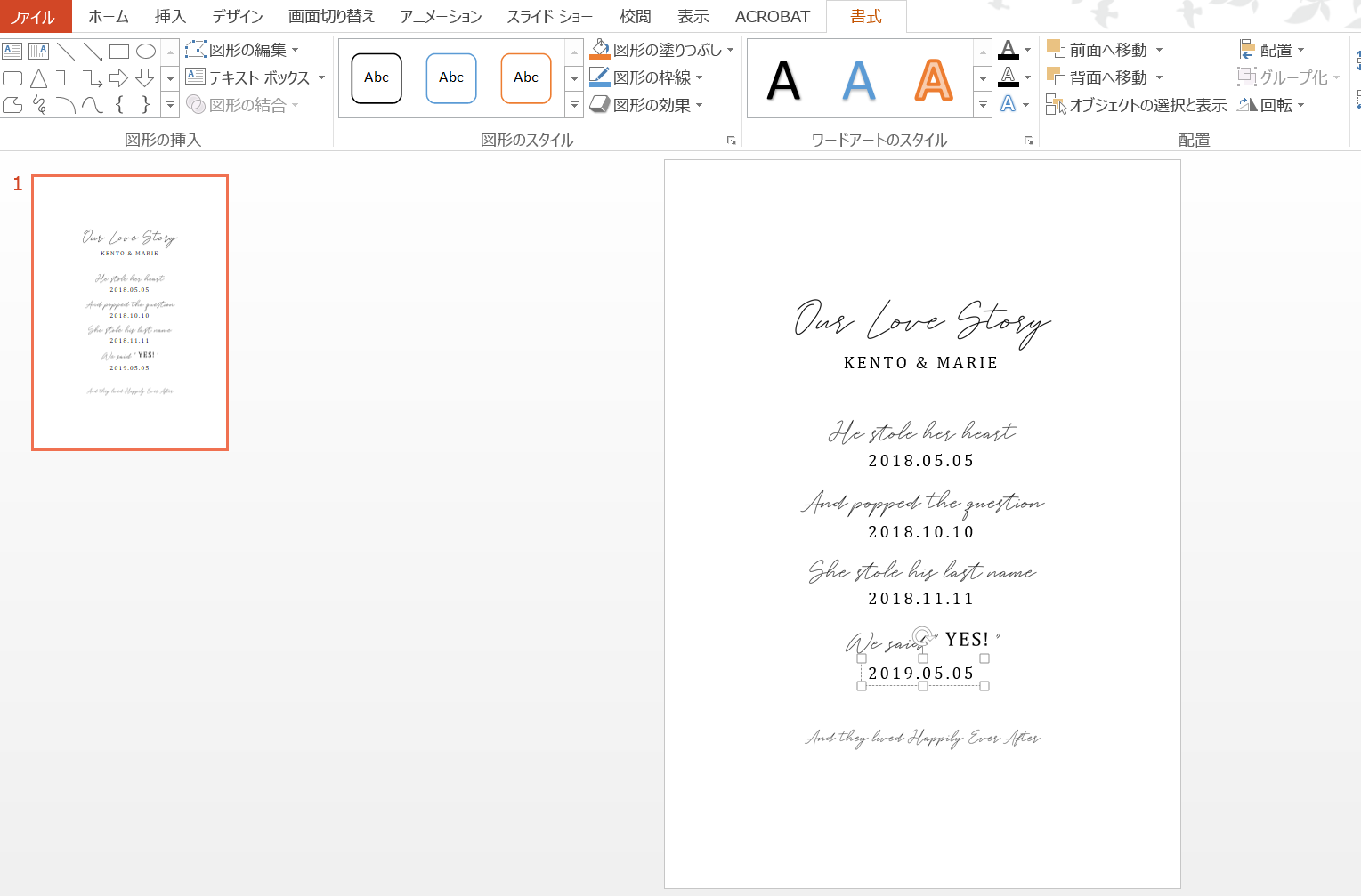The image size is (1361, 896).
Task: Expand the WordArt styles gallery
Action: coord(983,105)
